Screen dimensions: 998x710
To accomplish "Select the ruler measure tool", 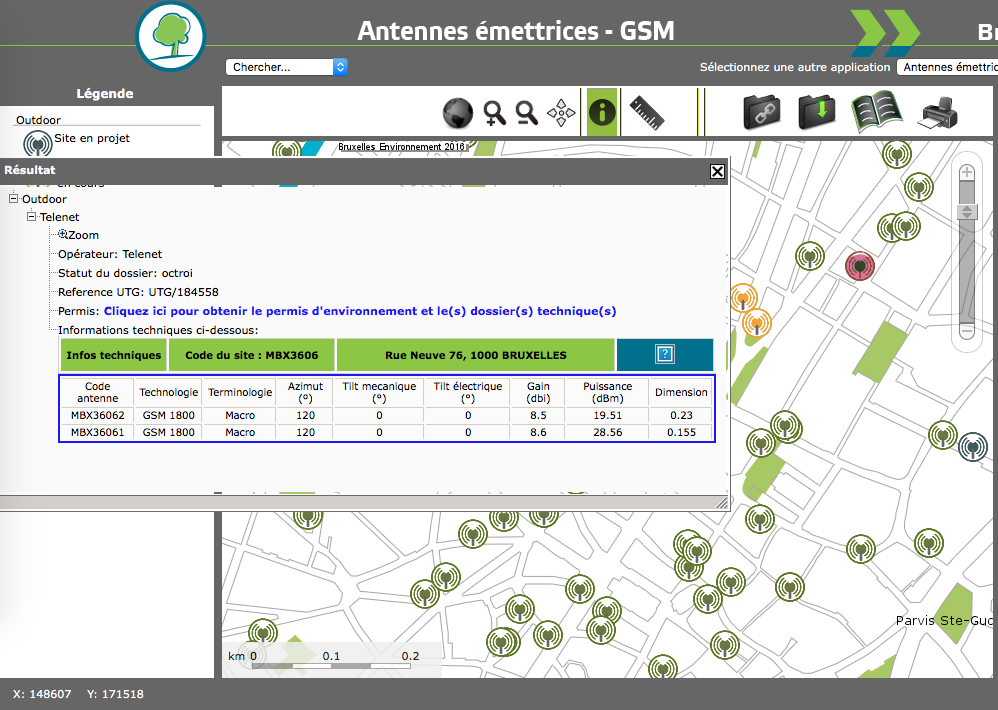I will tap(647, 113).
